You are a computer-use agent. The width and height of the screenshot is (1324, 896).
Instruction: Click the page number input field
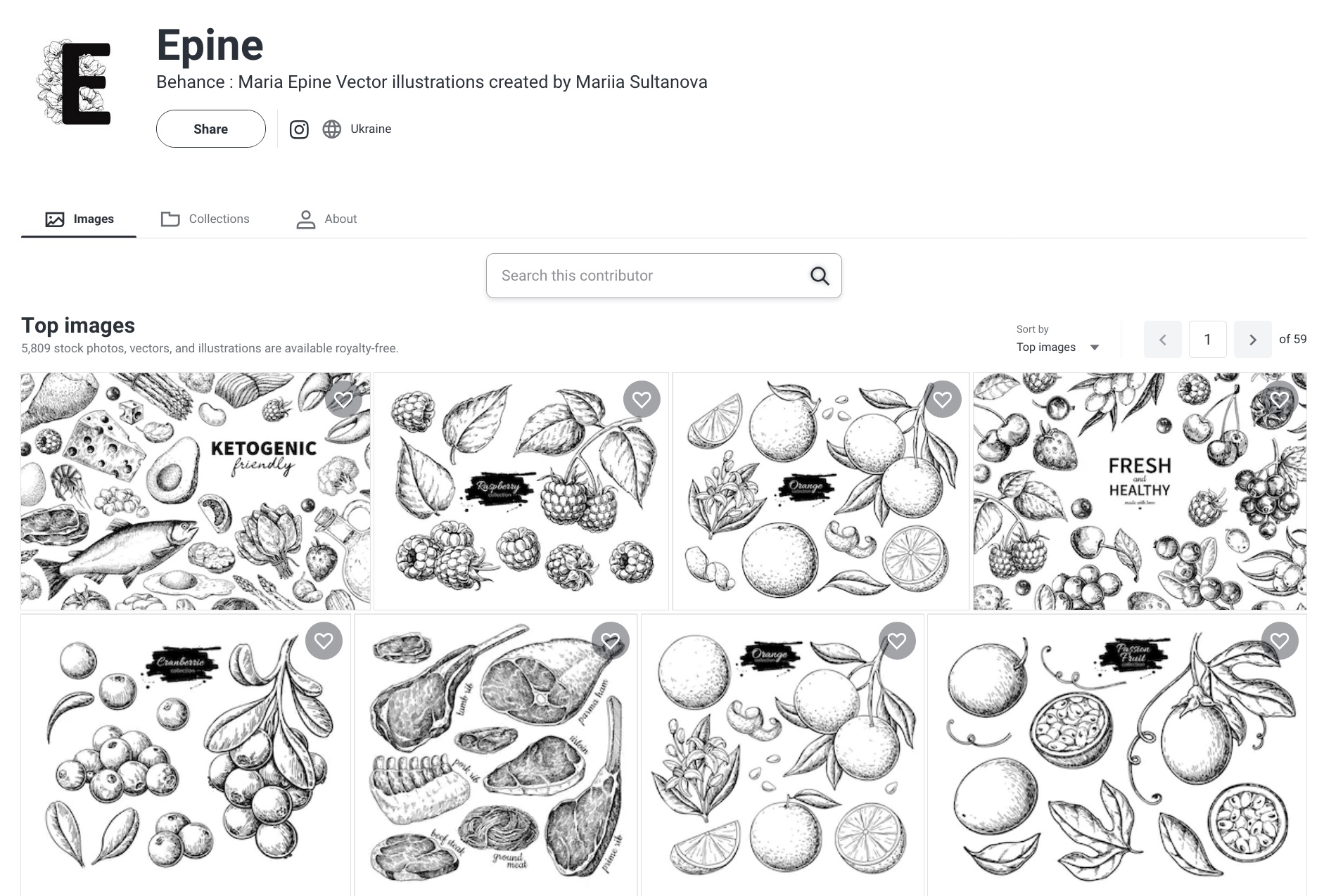click(x=1207, y=339)
